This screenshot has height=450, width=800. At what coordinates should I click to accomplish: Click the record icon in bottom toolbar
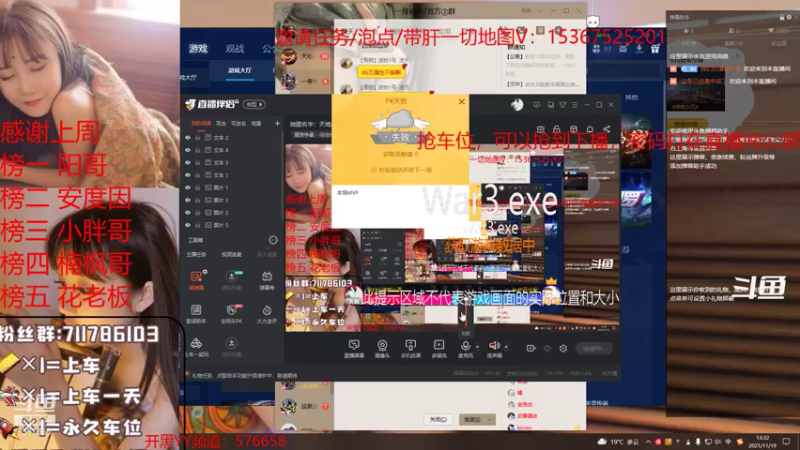tap(531, 348)
